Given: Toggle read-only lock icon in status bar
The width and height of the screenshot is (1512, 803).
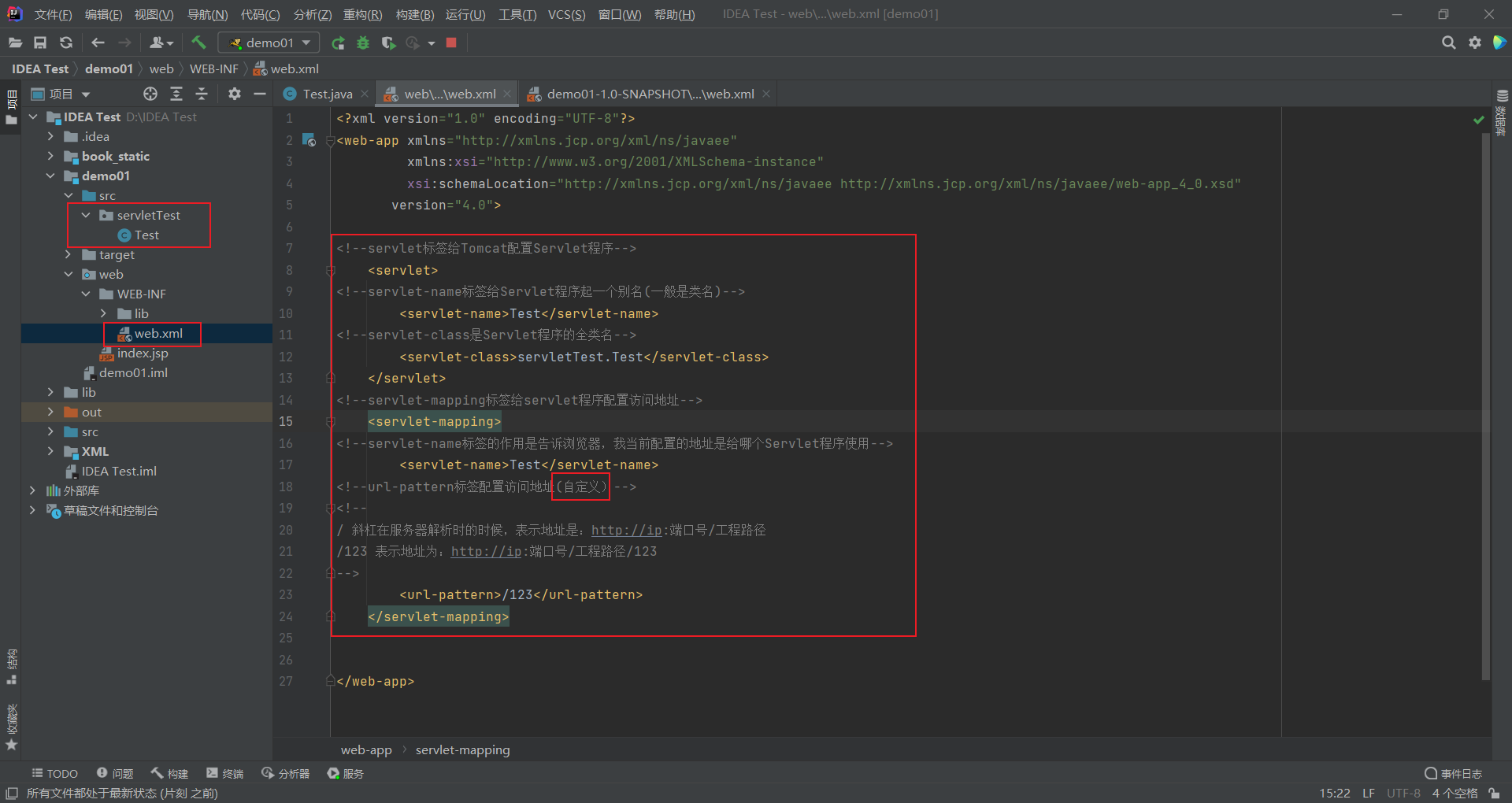Looking at the screenshot, I should click(x=1494, y=794).
